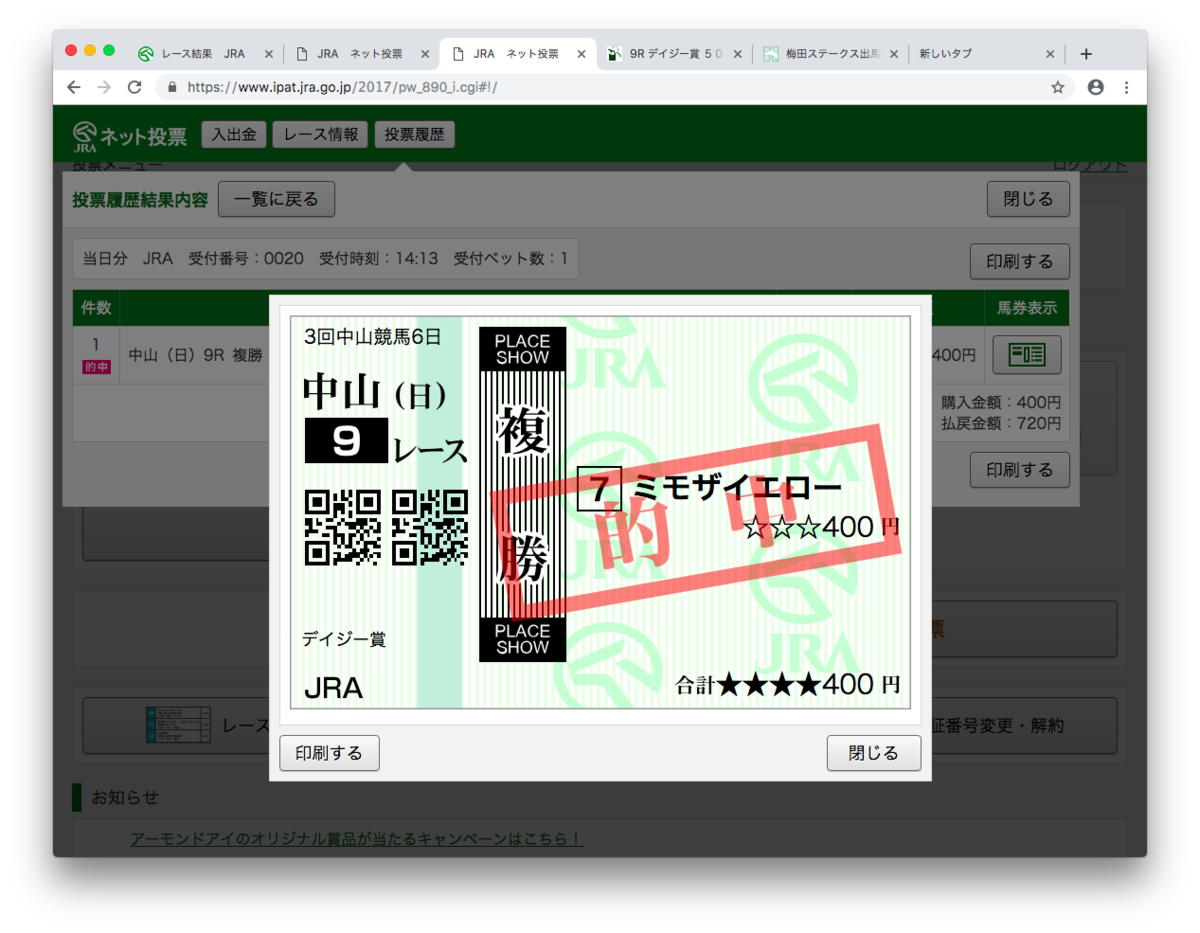Image resolution: width=1200 pixels, height=933 pixels.
Task: Close the 梅田ステークス出馬 tab
Action: click(x=893, y=54)
